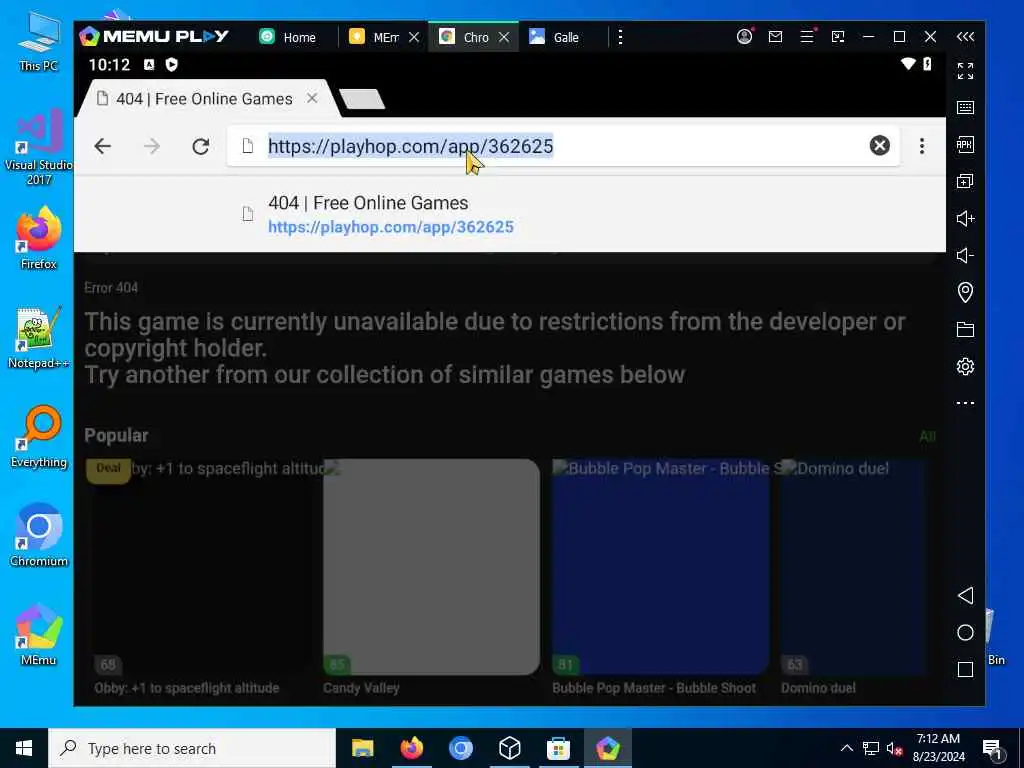The height and width of the screenshot is (768, 1024).
Task: Open the Candy Valley game thumbnail
Action: pyautogui.click(x=431, y=567)
